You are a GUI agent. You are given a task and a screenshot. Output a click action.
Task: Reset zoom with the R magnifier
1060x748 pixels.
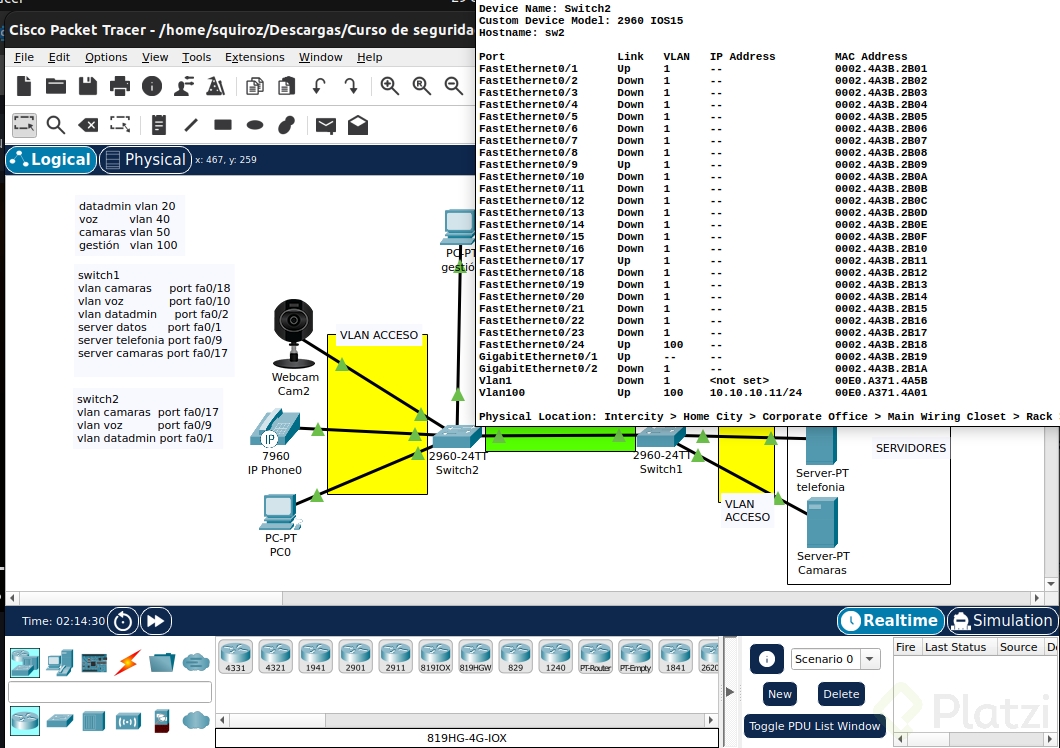422,86
